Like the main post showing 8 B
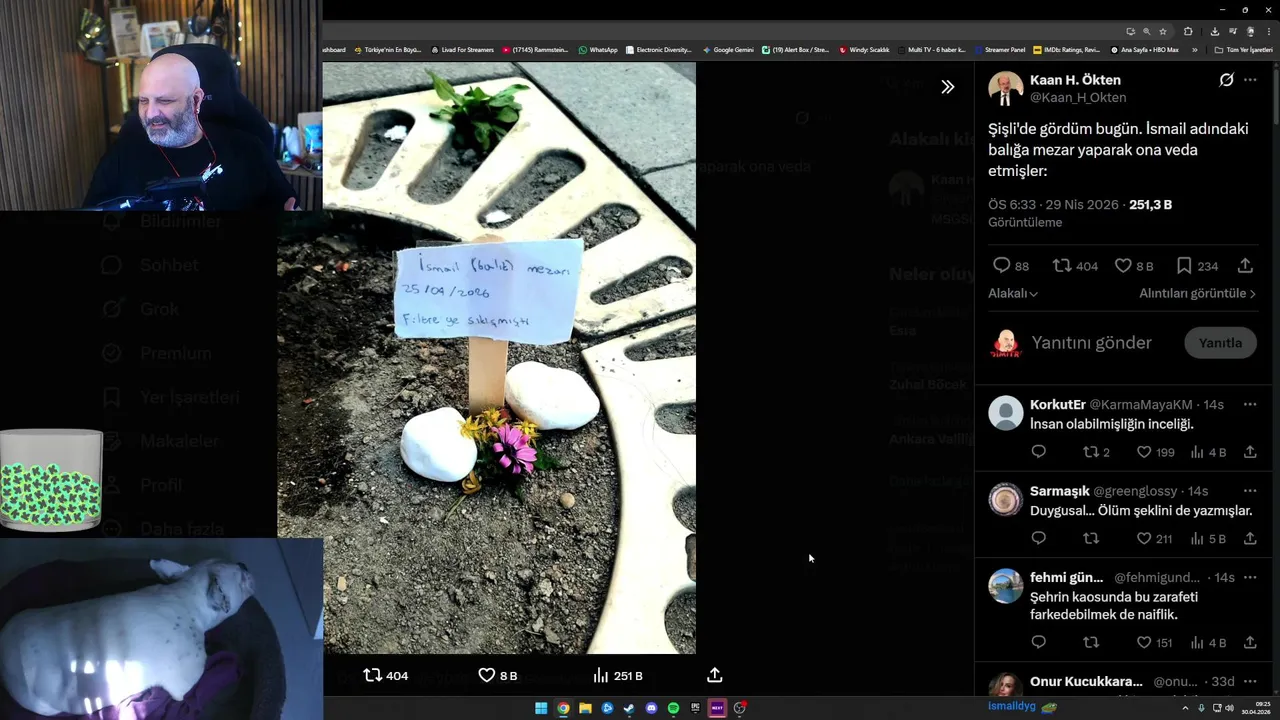The image size is (1280, 720). coord(1123,265)
